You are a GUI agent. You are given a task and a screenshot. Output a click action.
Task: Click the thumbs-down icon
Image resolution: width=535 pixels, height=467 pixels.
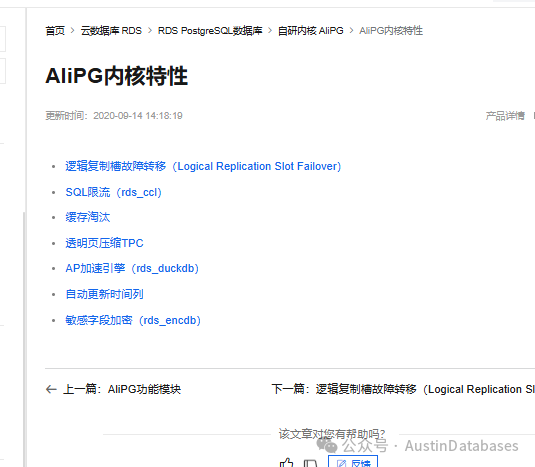310,463
